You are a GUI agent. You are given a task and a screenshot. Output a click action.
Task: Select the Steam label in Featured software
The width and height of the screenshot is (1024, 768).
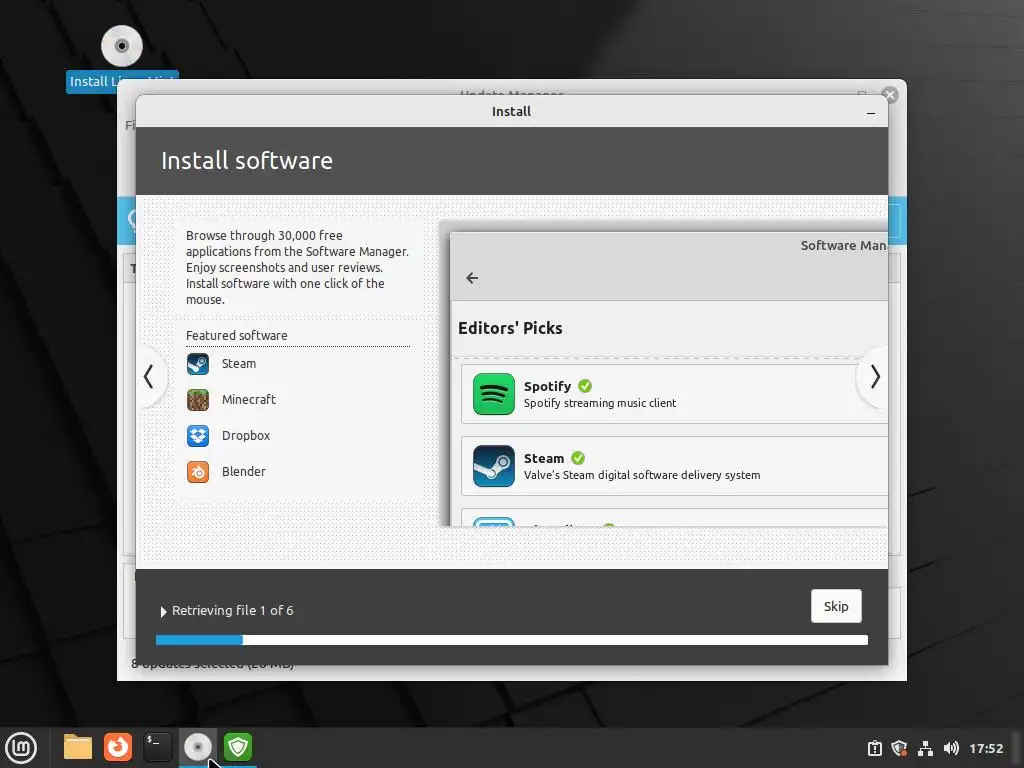239,364
